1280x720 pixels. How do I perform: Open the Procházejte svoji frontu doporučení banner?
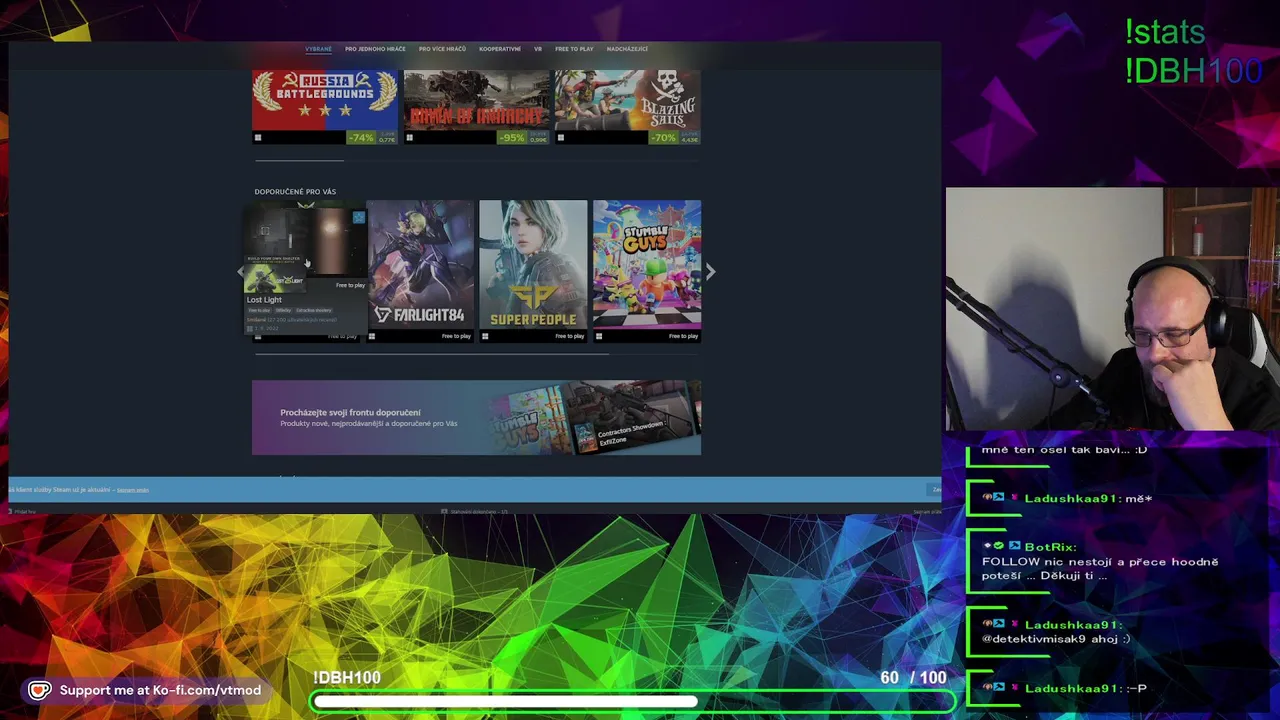pos(476,418)
